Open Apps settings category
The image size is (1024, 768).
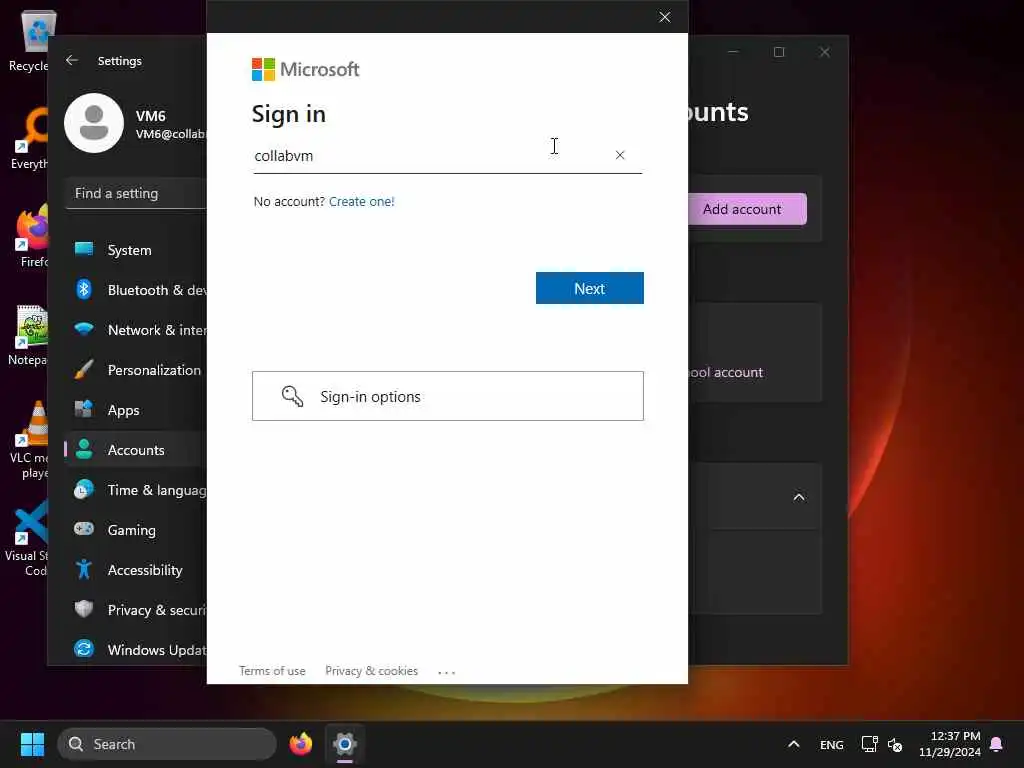[x=135, y=409]
